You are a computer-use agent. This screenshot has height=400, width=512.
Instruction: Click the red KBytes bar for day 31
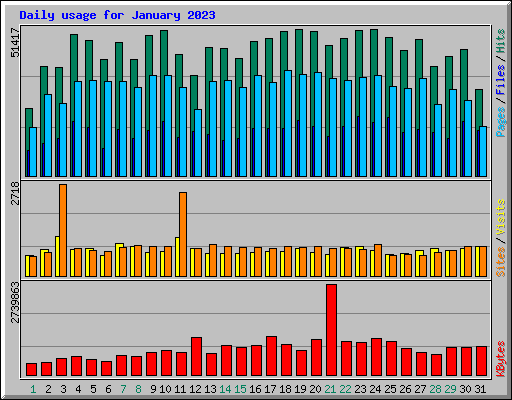481,361
